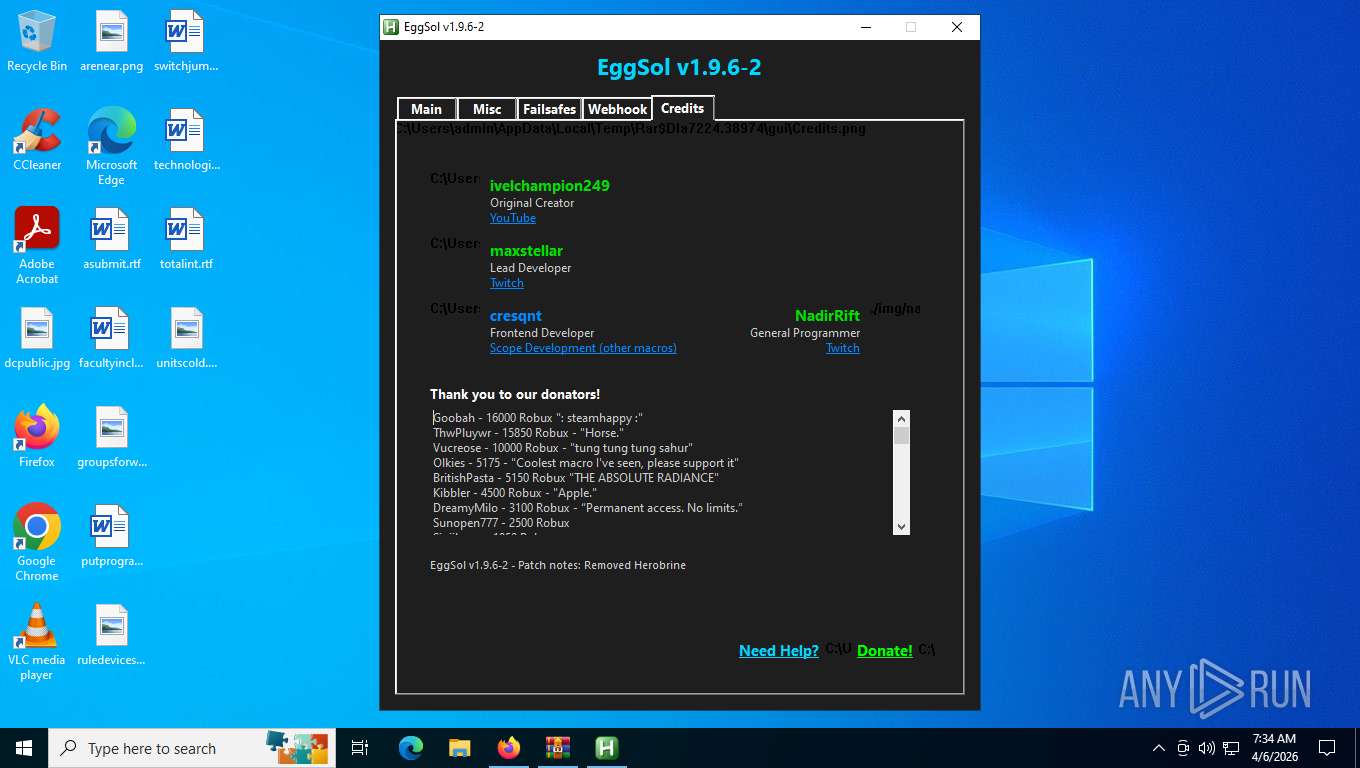Viewport: 1360px width, 768px height.
Task: Click the Donate! link
Action: point(885,651)
